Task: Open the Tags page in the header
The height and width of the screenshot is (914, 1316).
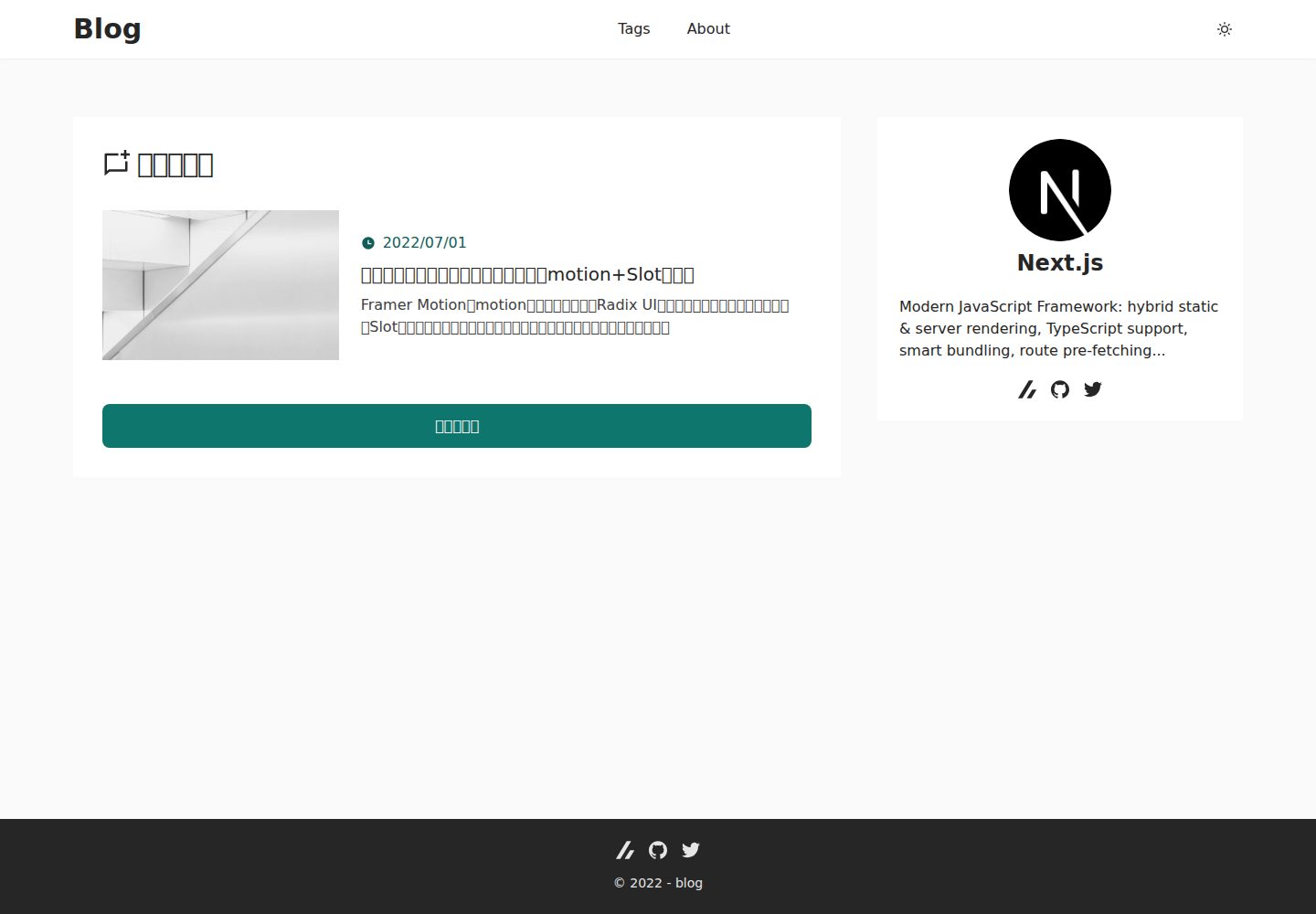Action: point(633,29)
